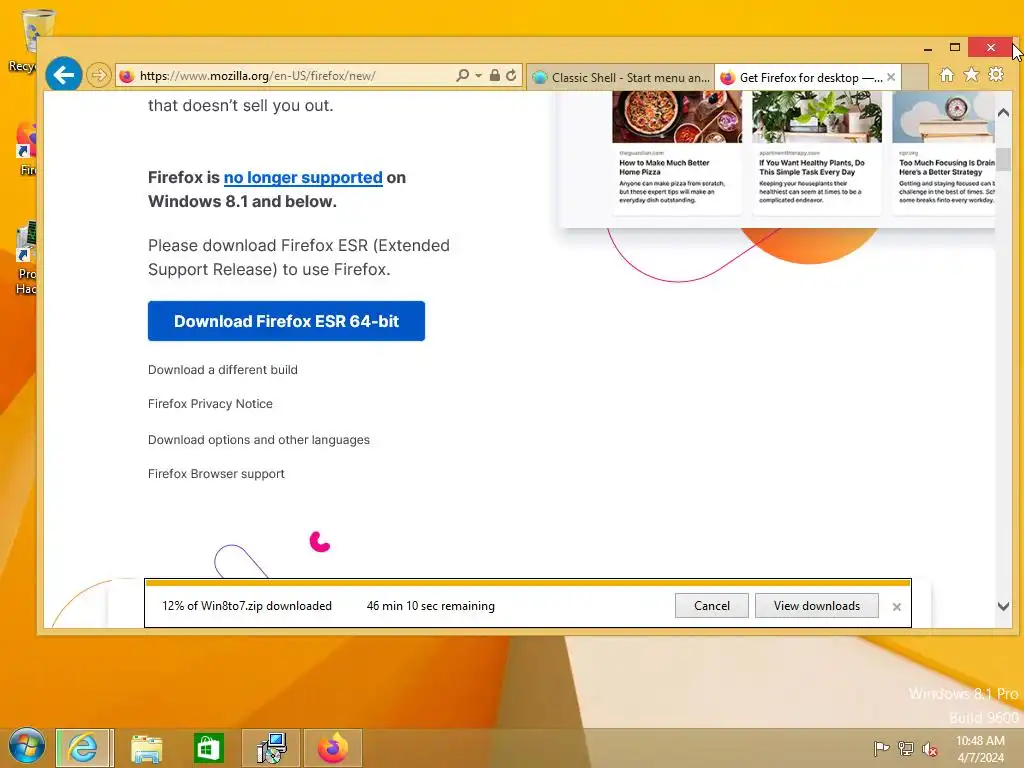The image size is (1024, 768).
Task: Dismiss the download notification bar
Action: pos(897,607)
